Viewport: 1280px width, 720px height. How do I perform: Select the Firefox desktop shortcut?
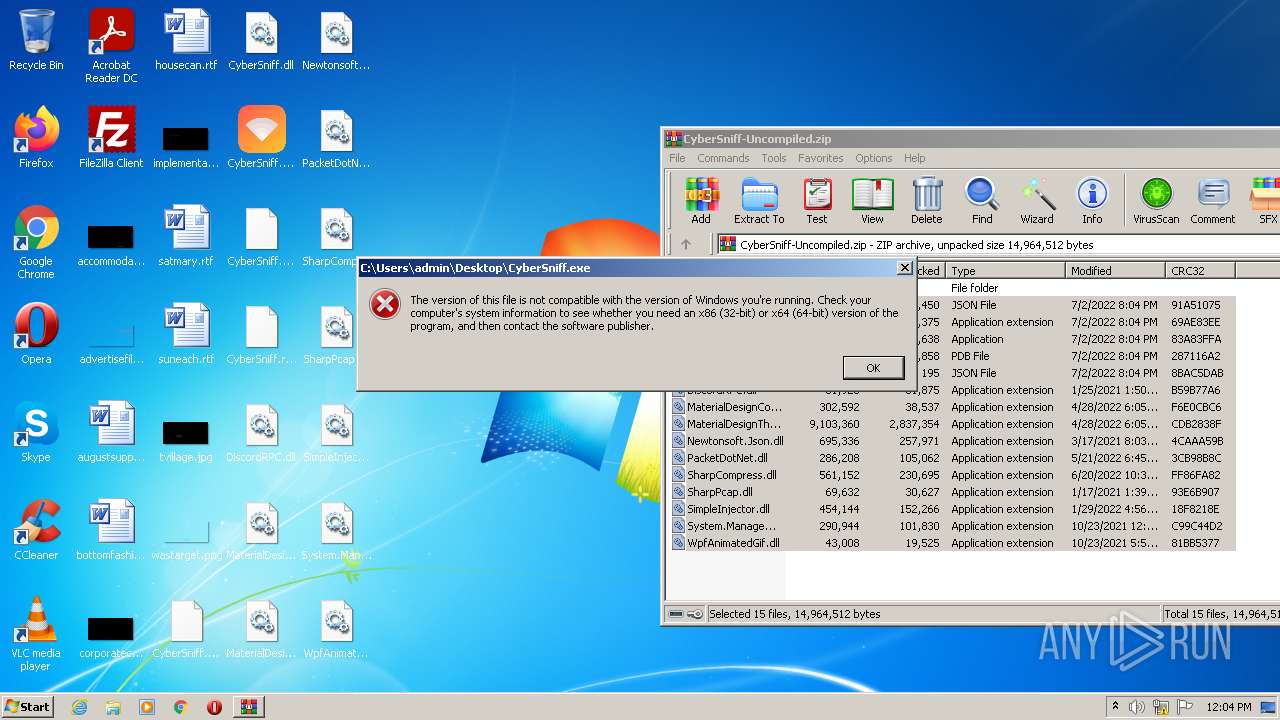[36, 138]
